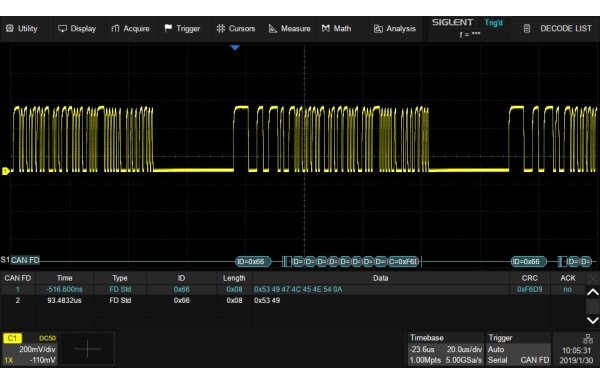
Task: Open the Cursors menu
Action: pyautogui.click(x=236, y=29)
